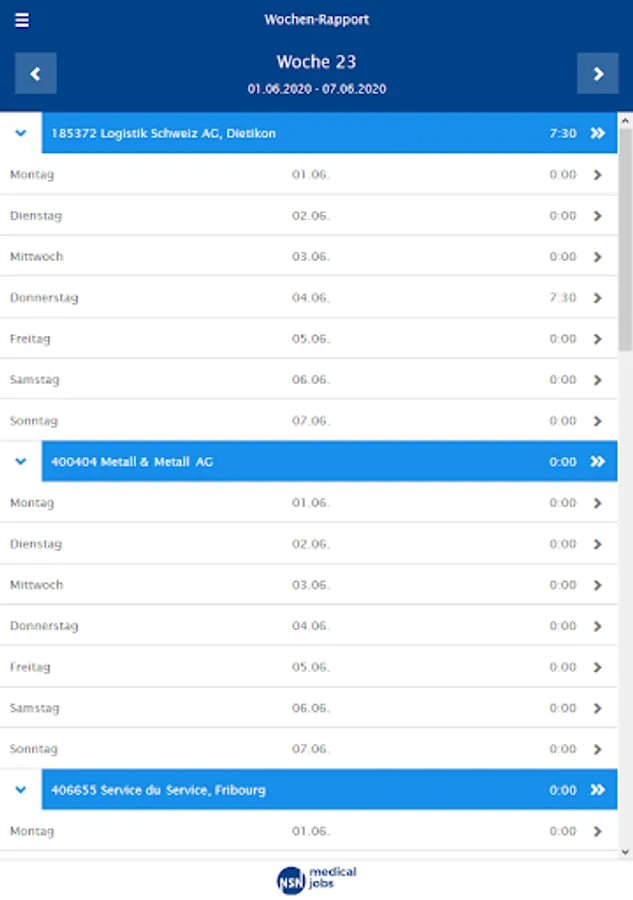Go to previous week arrow
This screenshot has height=900, width=633.
(x=36, y=73)
